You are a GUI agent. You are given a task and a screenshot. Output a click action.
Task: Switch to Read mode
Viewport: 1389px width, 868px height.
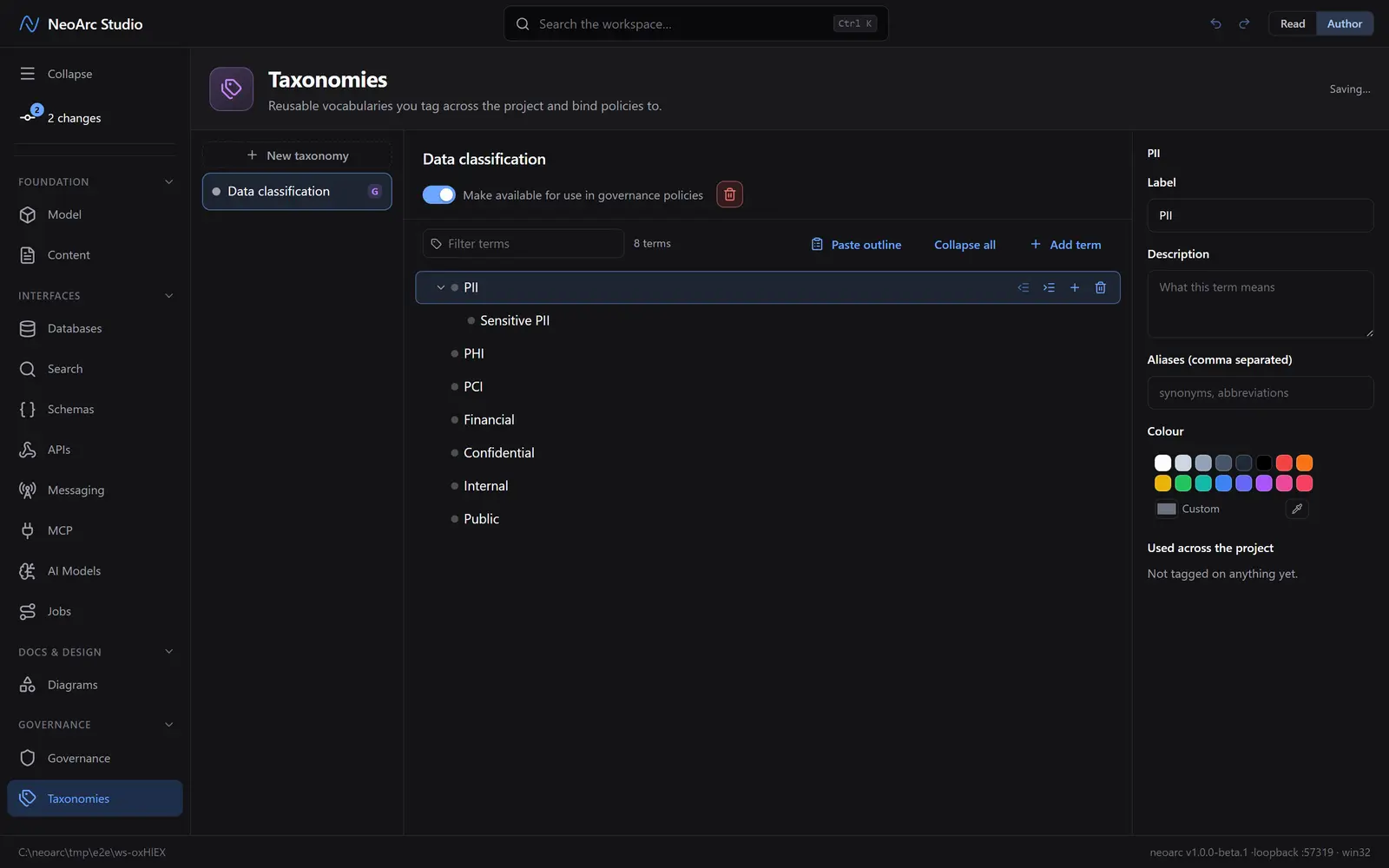pos(1293,23)
